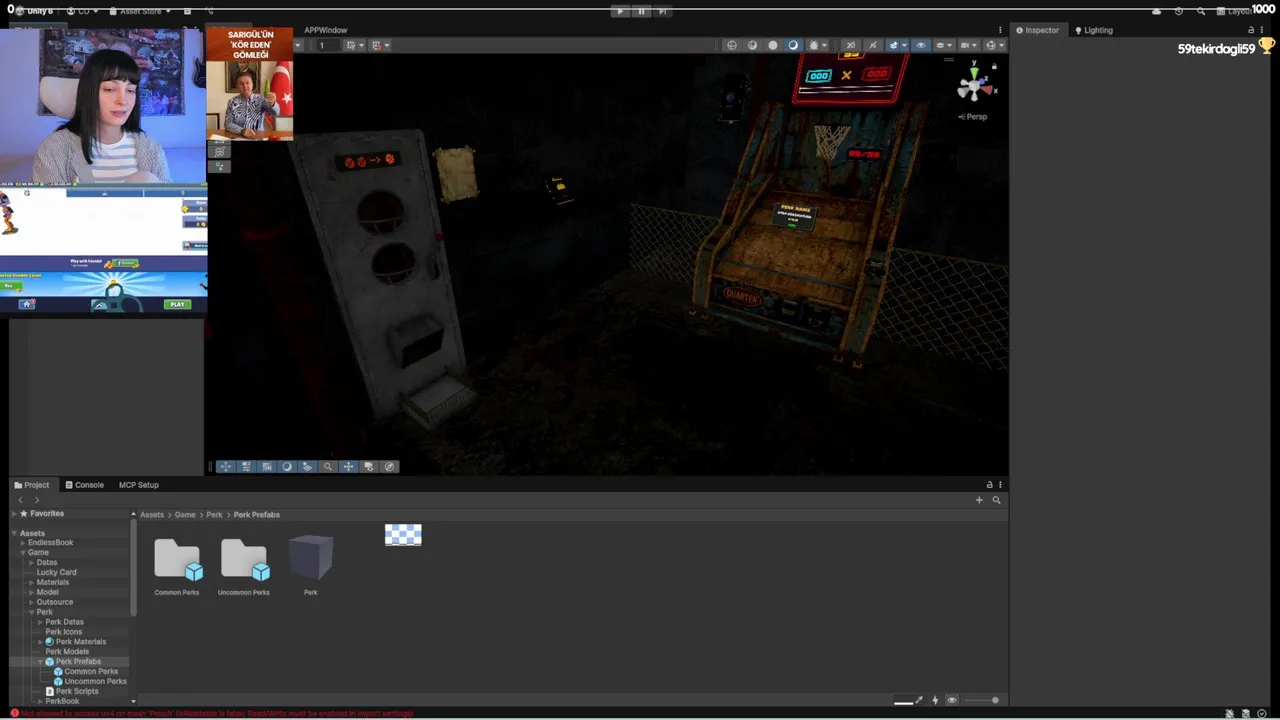Open the APPWindow tab
The width and height of the screenshot is (1280, 720).
click(x=326, y=30)
